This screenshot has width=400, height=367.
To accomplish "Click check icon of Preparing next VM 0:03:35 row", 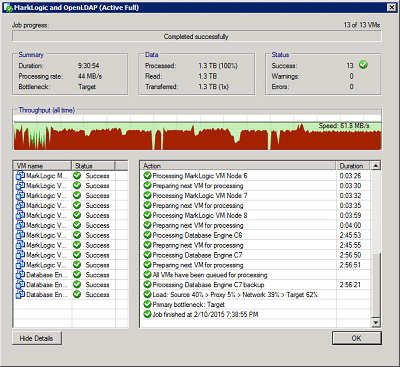I will [147, 205].
